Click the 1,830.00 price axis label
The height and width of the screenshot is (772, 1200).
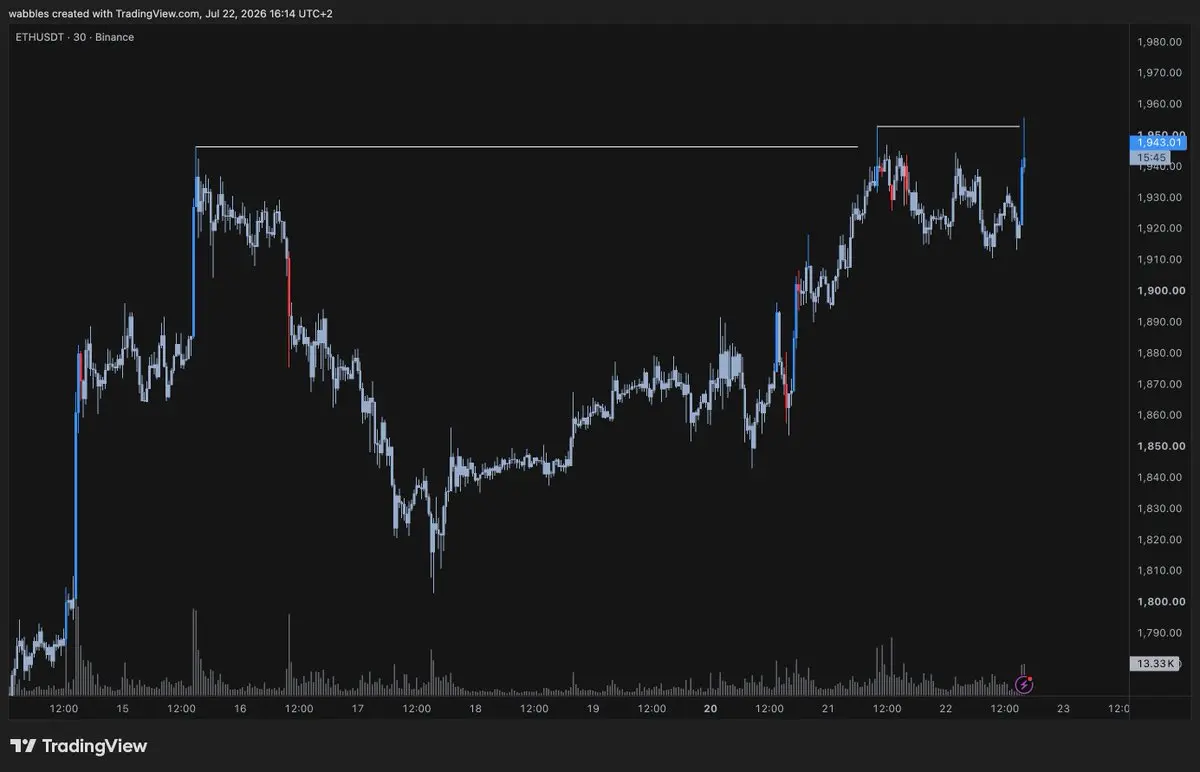click(1160, 508)
